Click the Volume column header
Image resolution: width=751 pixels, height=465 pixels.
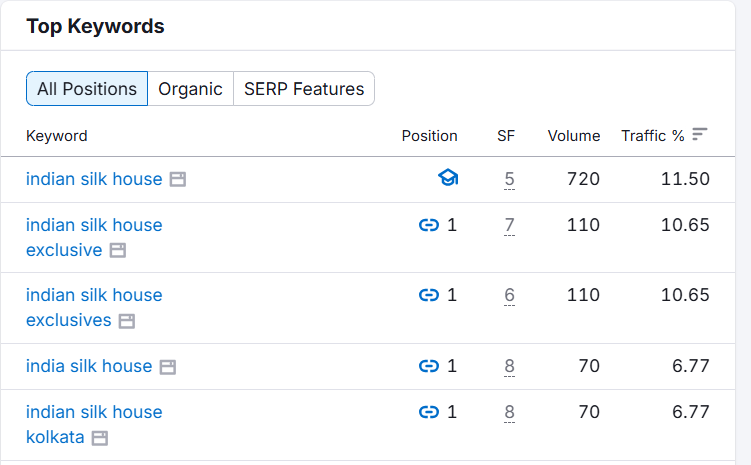[573, 136]
